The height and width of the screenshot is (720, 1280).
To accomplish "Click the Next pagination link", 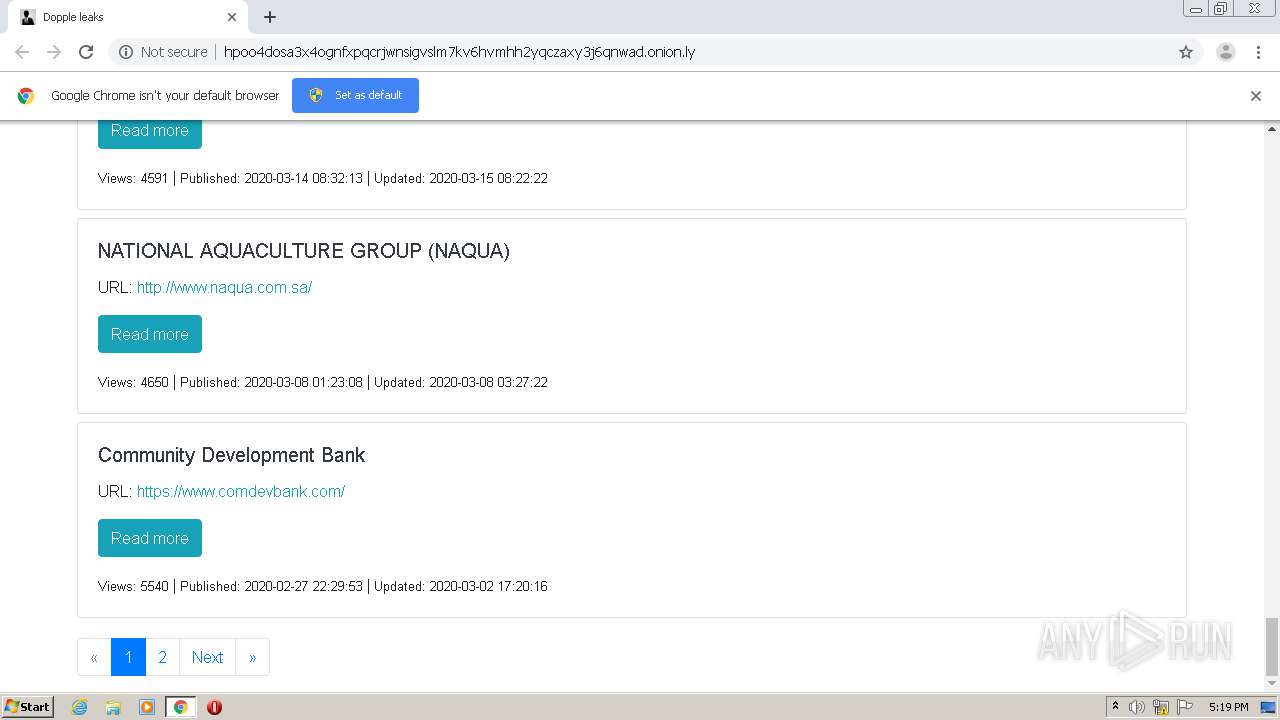I will tap(207, 657).
